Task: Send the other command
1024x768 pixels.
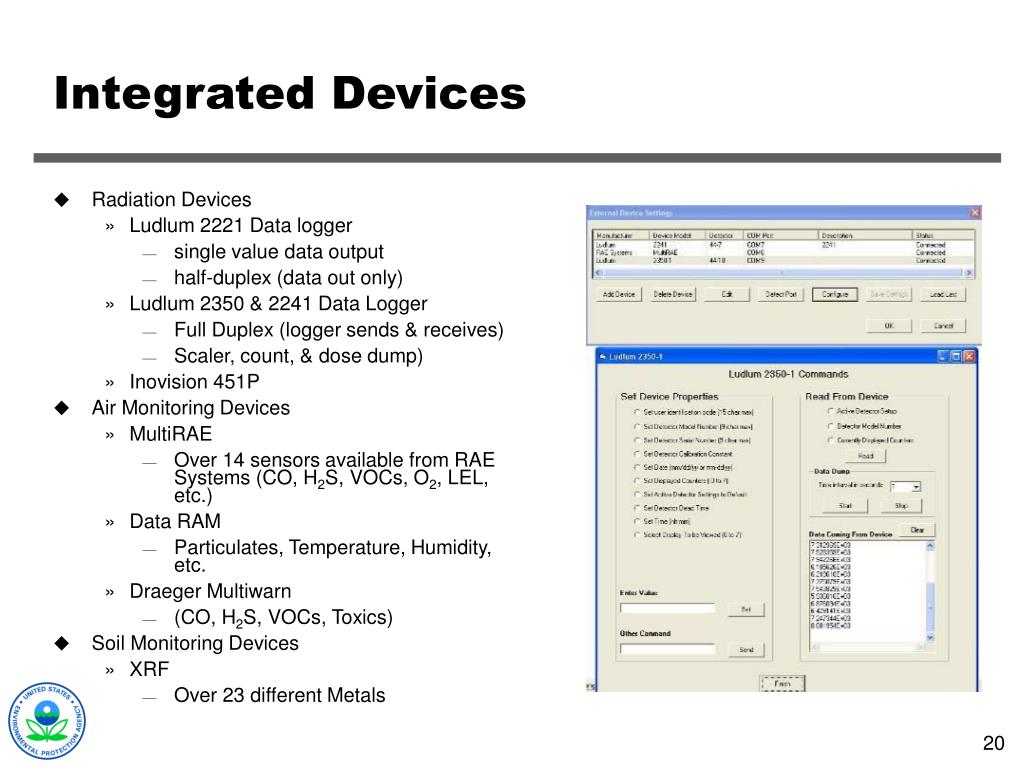Action: coord(746,650)
